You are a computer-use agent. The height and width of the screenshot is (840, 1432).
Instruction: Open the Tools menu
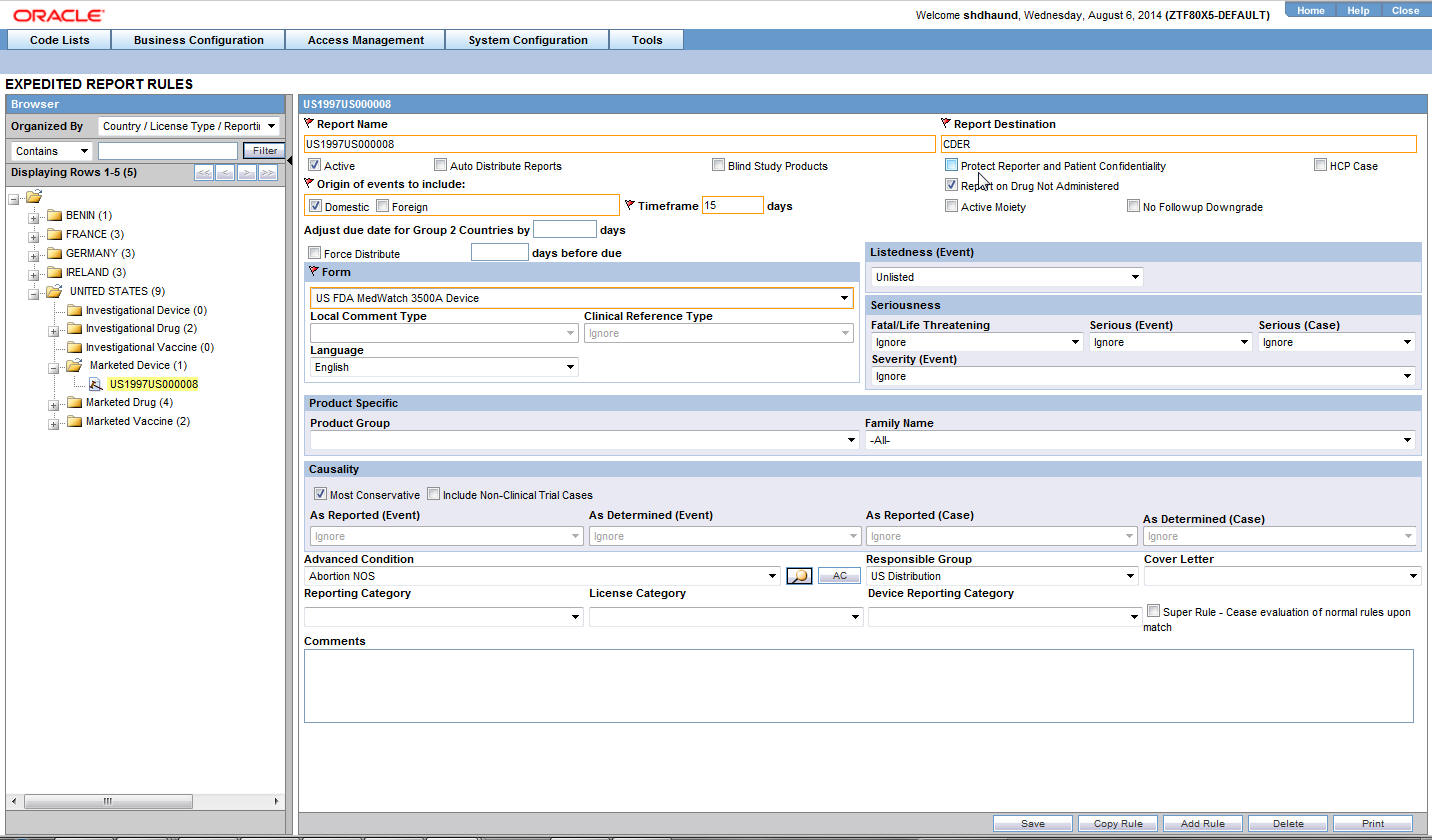tap(647, 40)
